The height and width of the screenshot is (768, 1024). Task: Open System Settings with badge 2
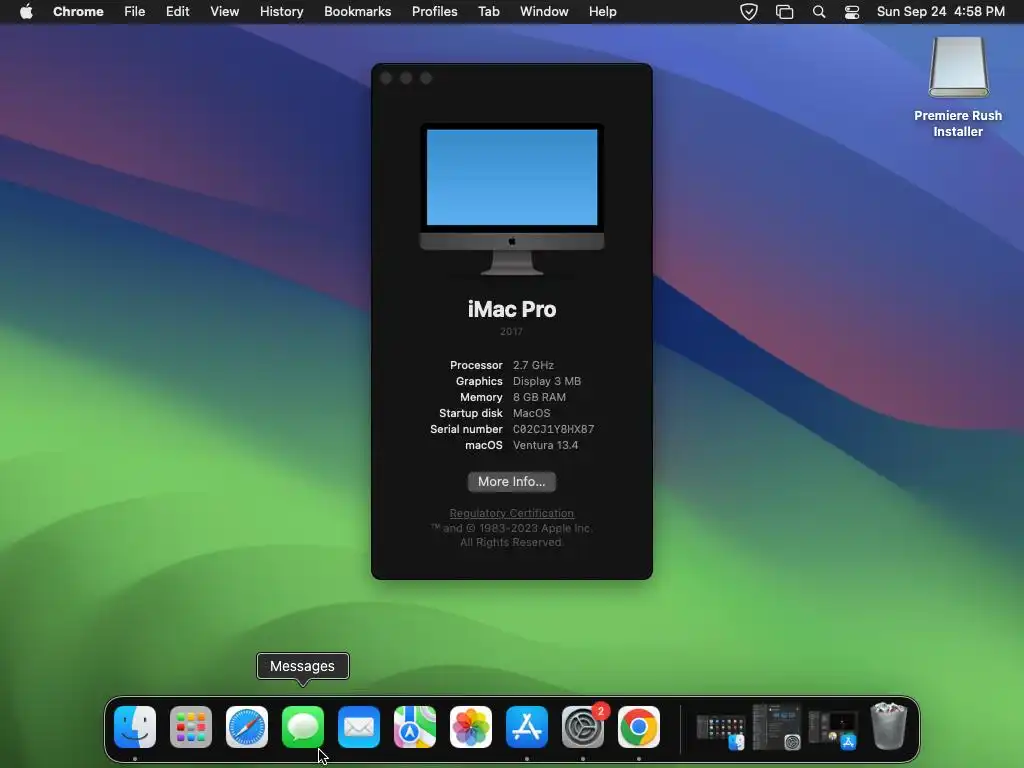(583, 727)
